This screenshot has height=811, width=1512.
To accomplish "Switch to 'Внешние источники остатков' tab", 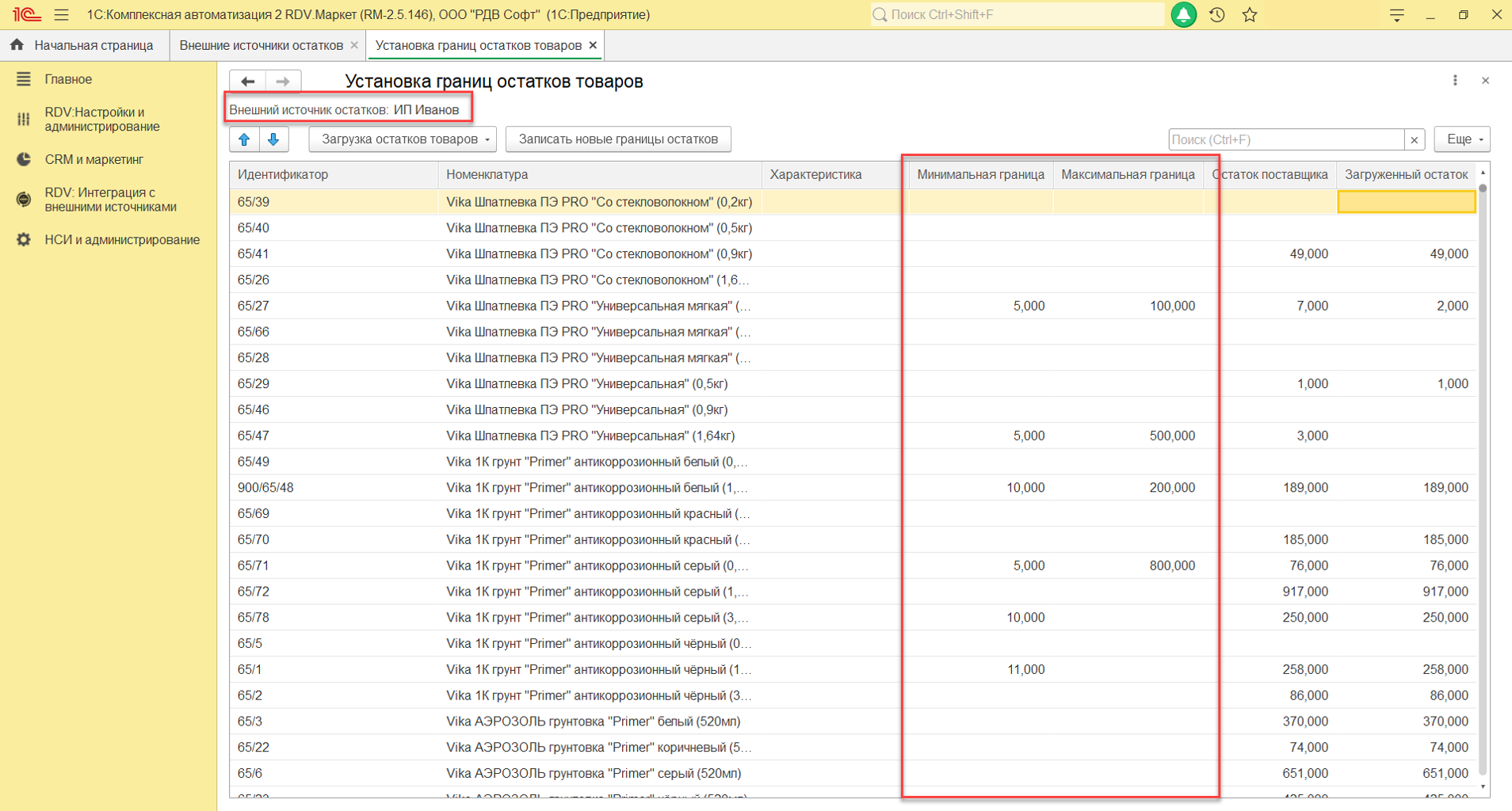I will [261, 46].
